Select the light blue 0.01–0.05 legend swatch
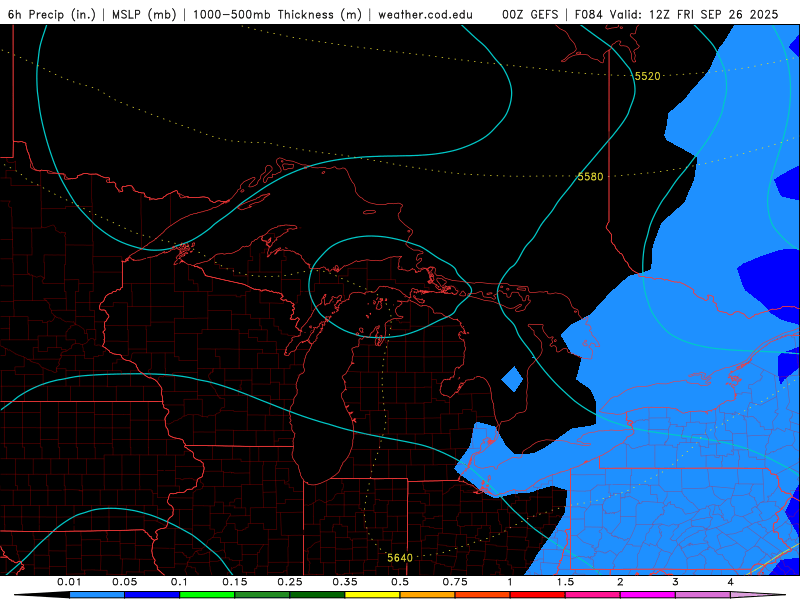This screenshot has height=600, width=800. pos(97,595)
